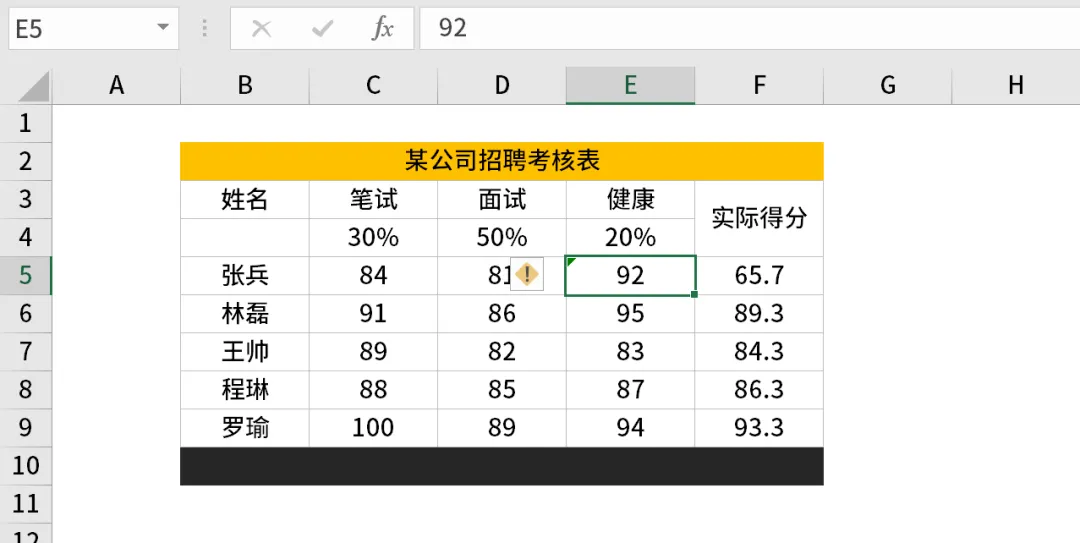Select row 8 header
The width and height of the screenshot is (1080, 543).
coord(25,390)
